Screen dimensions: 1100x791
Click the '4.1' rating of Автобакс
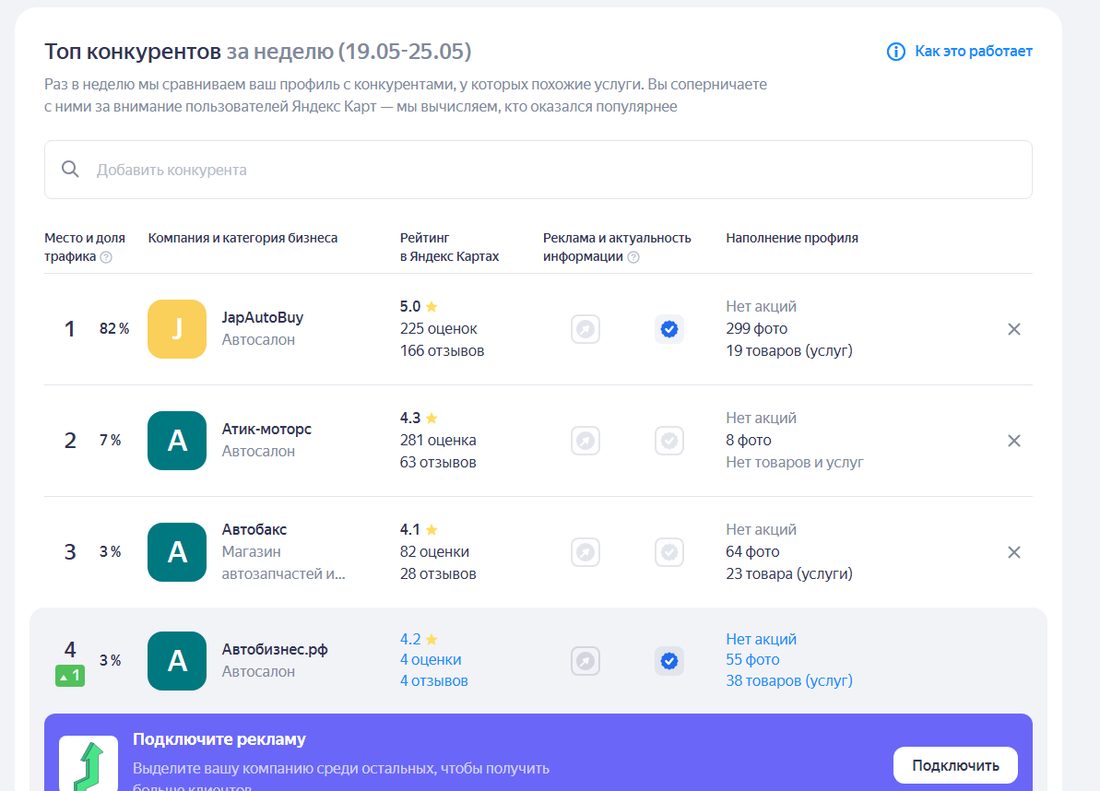pyautogui.click(x=410, y=529)
